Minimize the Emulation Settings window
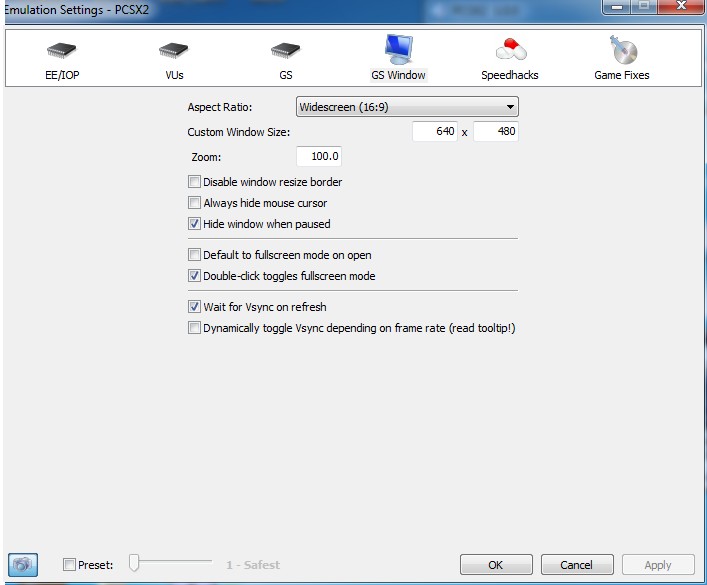Screen dimensions: 707x585 click(x=617, y=6)
